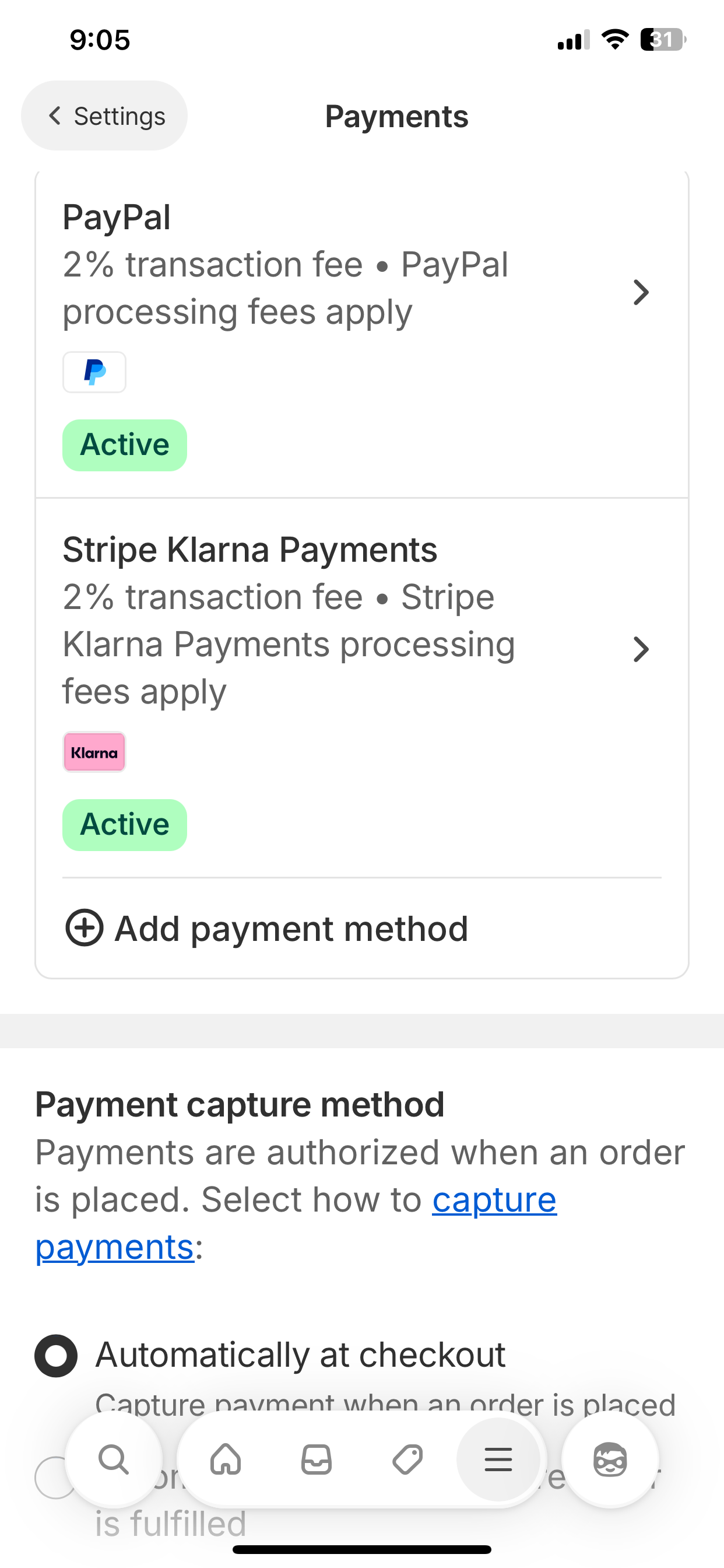Screen dimensions: 724x1568
Task: Click the Klarna logo badge
Action: tap(94, 752)
